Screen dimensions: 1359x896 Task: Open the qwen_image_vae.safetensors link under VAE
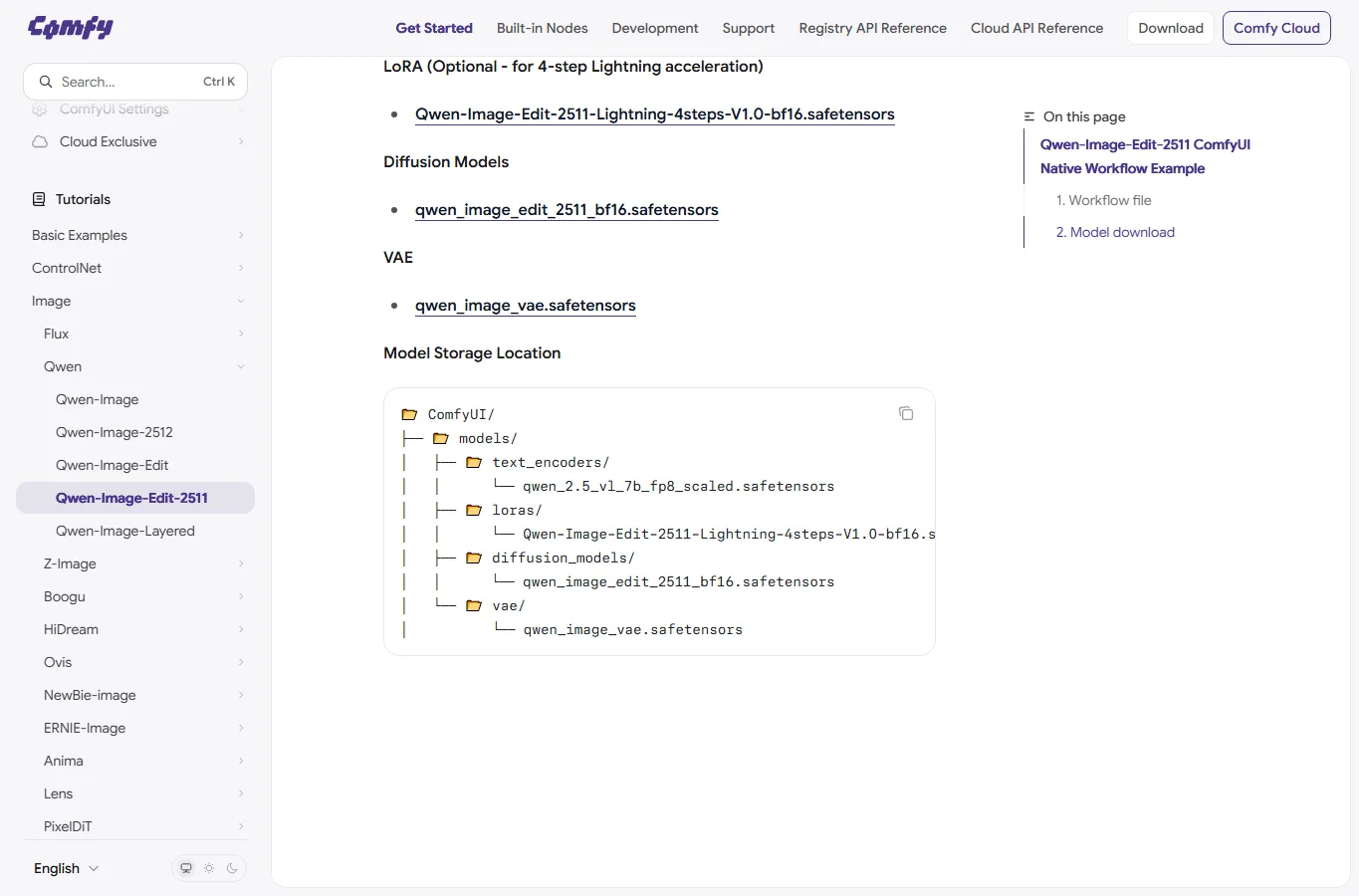point(526,305)
